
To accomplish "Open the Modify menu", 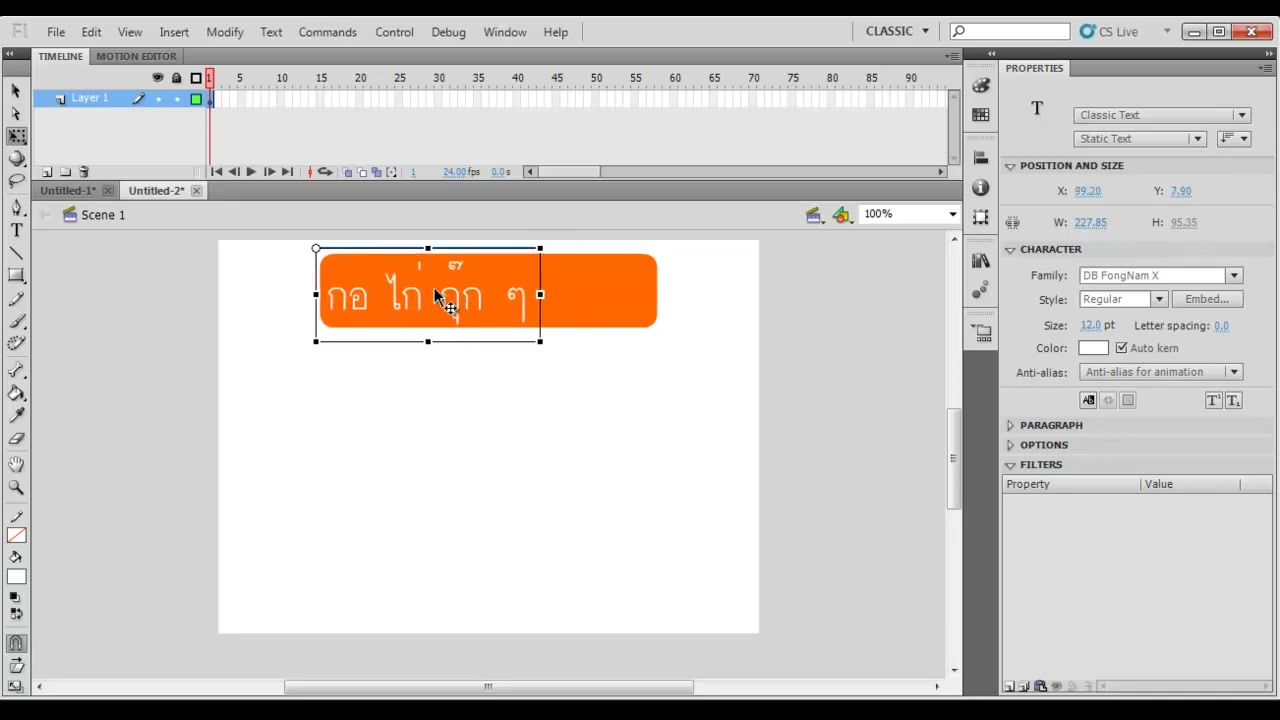I will (225, 32).
